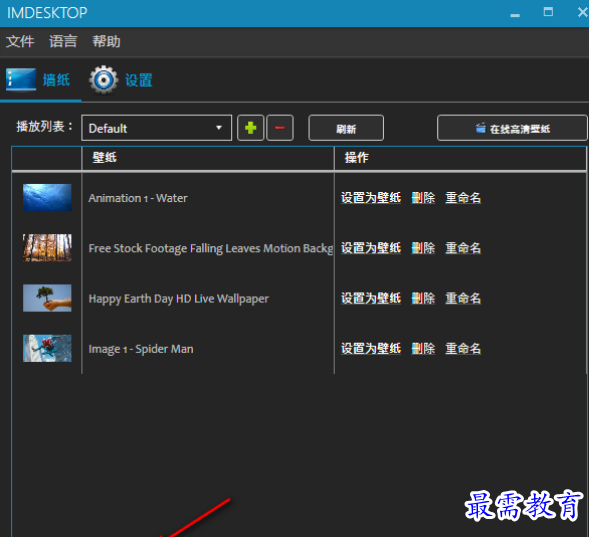589x537 pixels.
Task: Add a playlist with green plus
Action: pos(251,128)
